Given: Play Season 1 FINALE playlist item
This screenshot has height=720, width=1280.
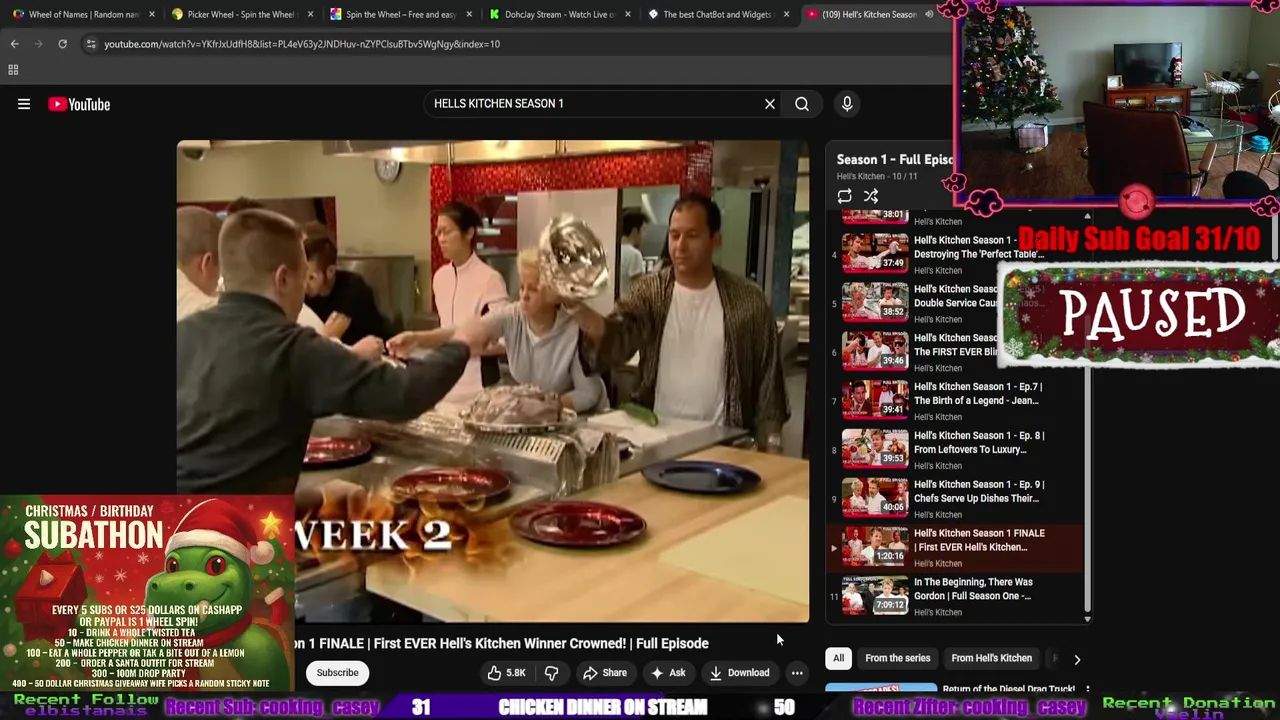Looking at the screenshot, I should coord(956,547).
